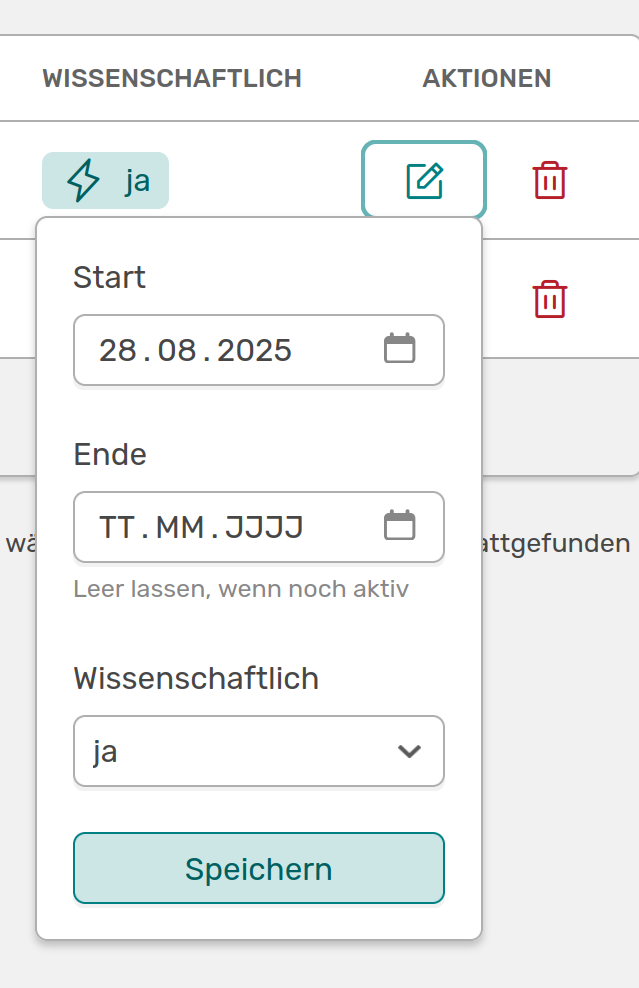The image size is (639, 988).
Task: Open the Wissenschaftlich select showing ja
Action: 240,751
